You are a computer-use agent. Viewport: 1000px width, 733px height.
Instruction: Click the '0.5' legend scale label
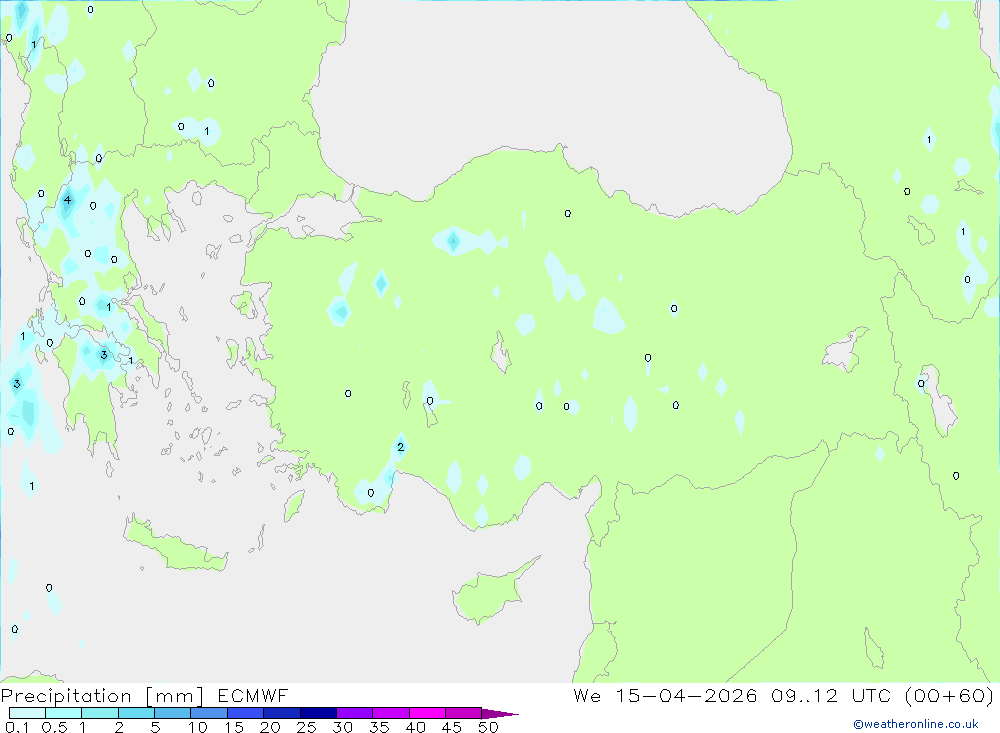[x=54, y=727]
